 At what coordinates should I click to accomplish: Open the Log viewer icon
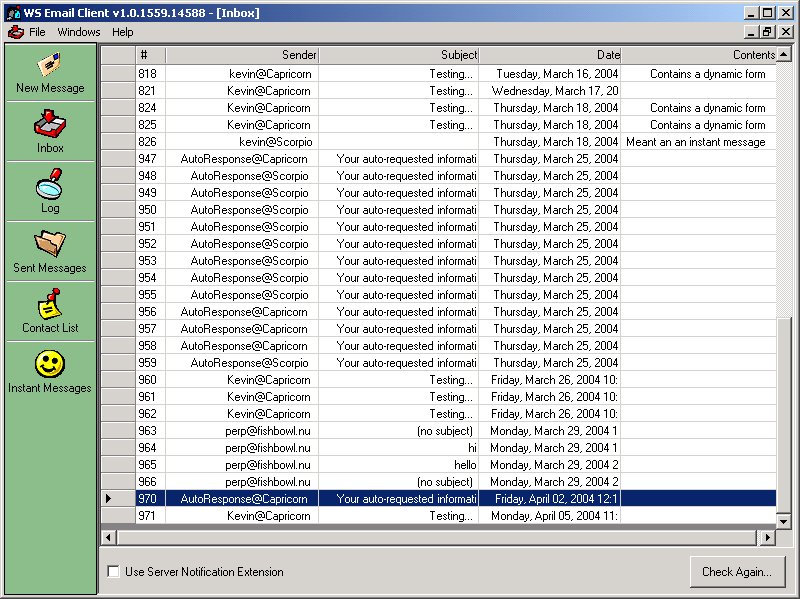pyautogui.click(x=50, y=186)
